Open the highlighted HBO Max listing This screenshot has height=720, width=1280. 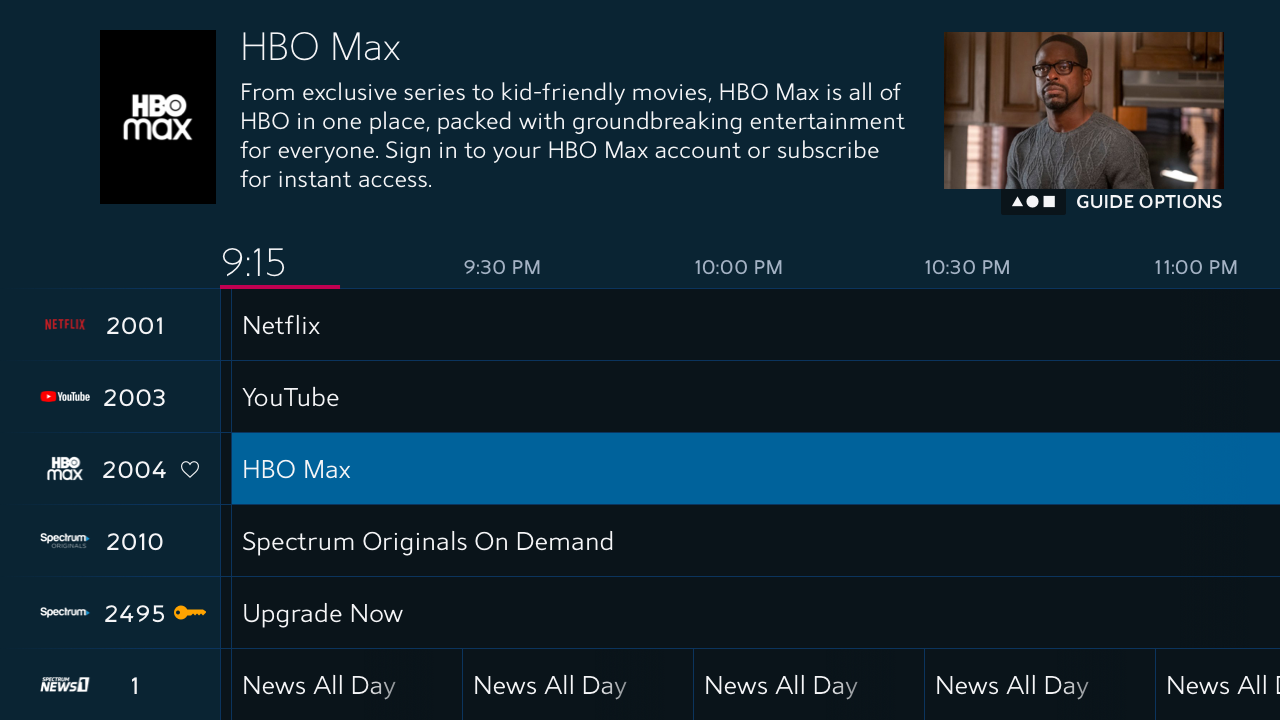tap(755, 469)
